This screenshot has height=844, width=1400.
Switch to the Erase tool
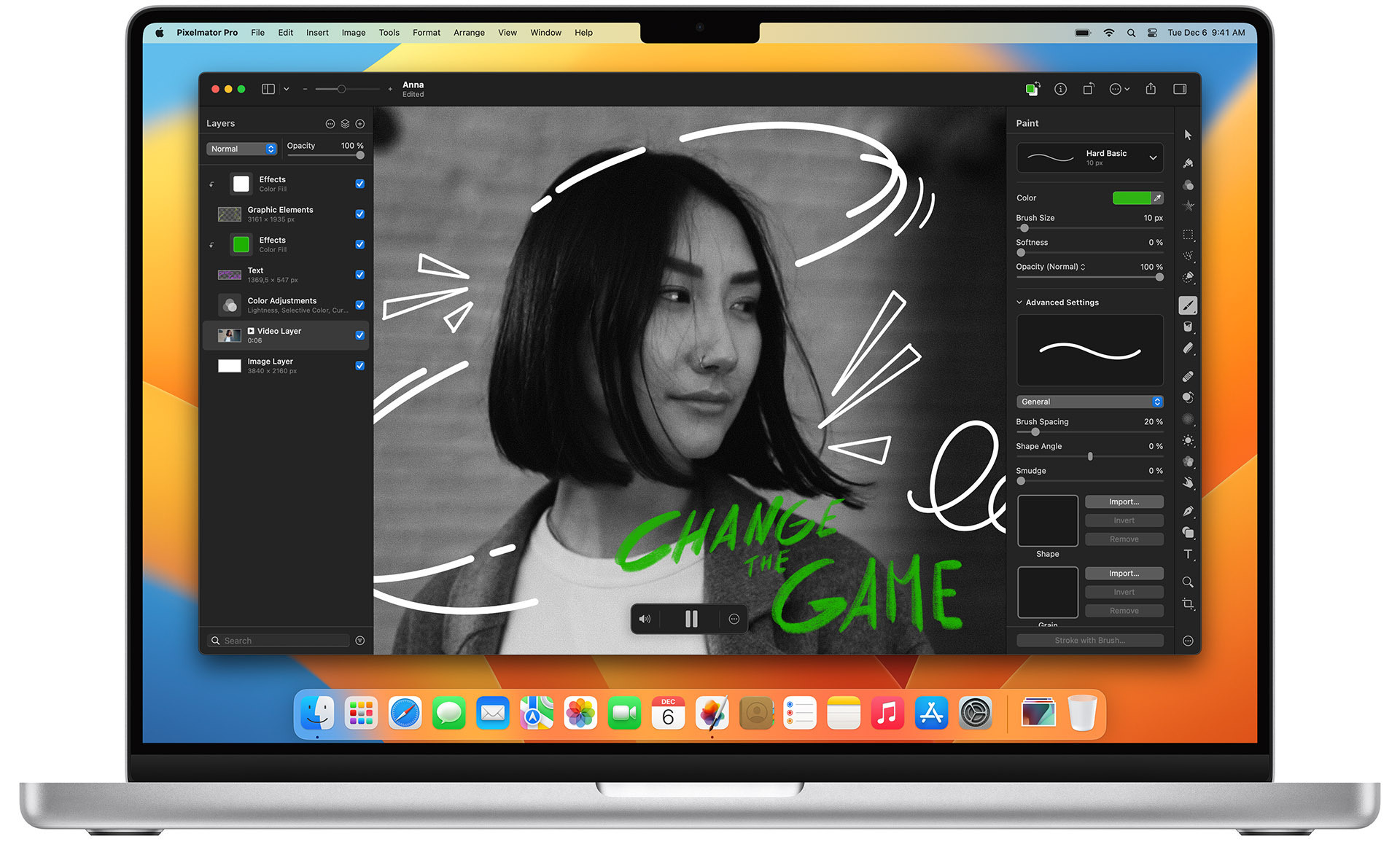(x=1188, y=348)
